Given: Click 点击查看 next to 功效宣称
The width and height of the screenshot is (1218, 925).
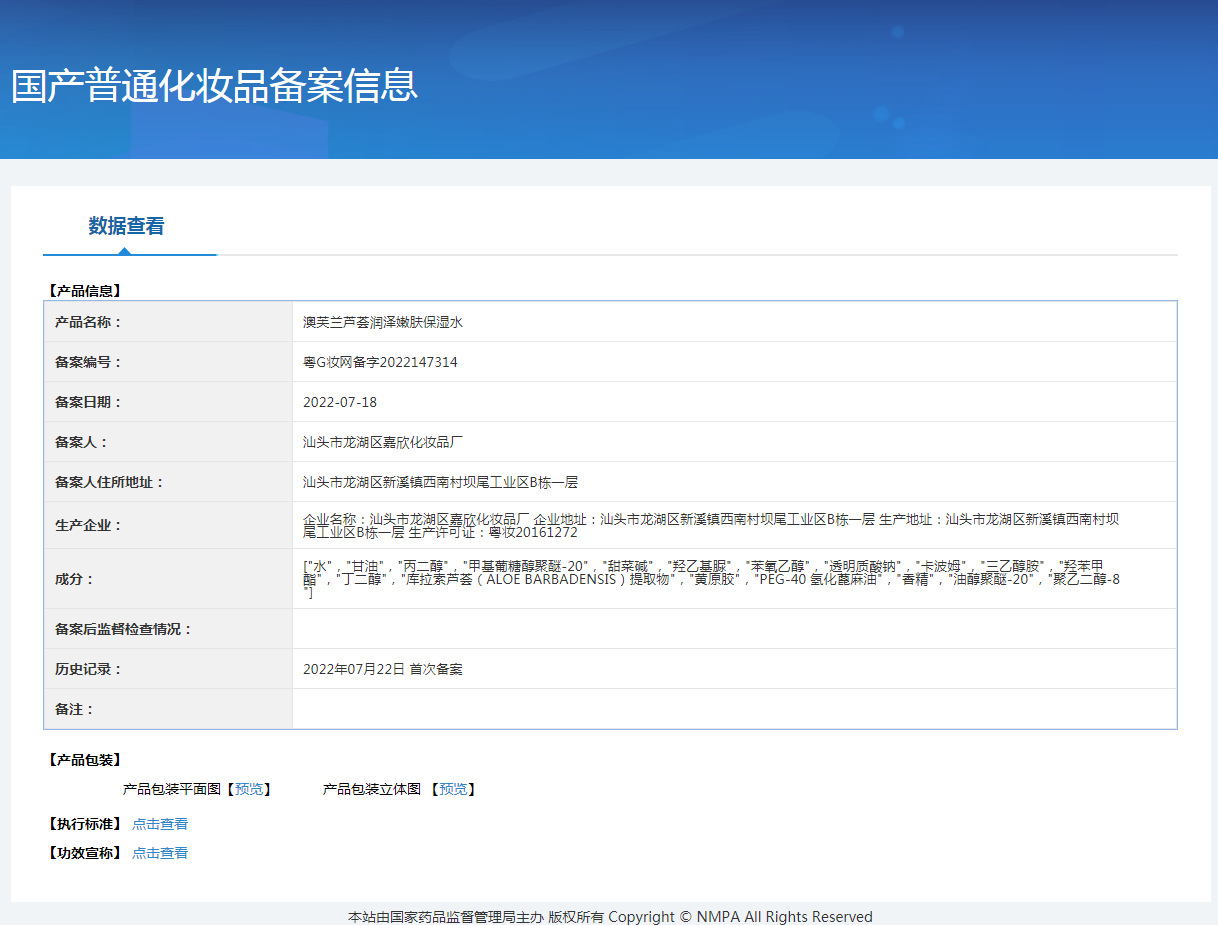Looking at the screenshot, I should tap(160, 853).
